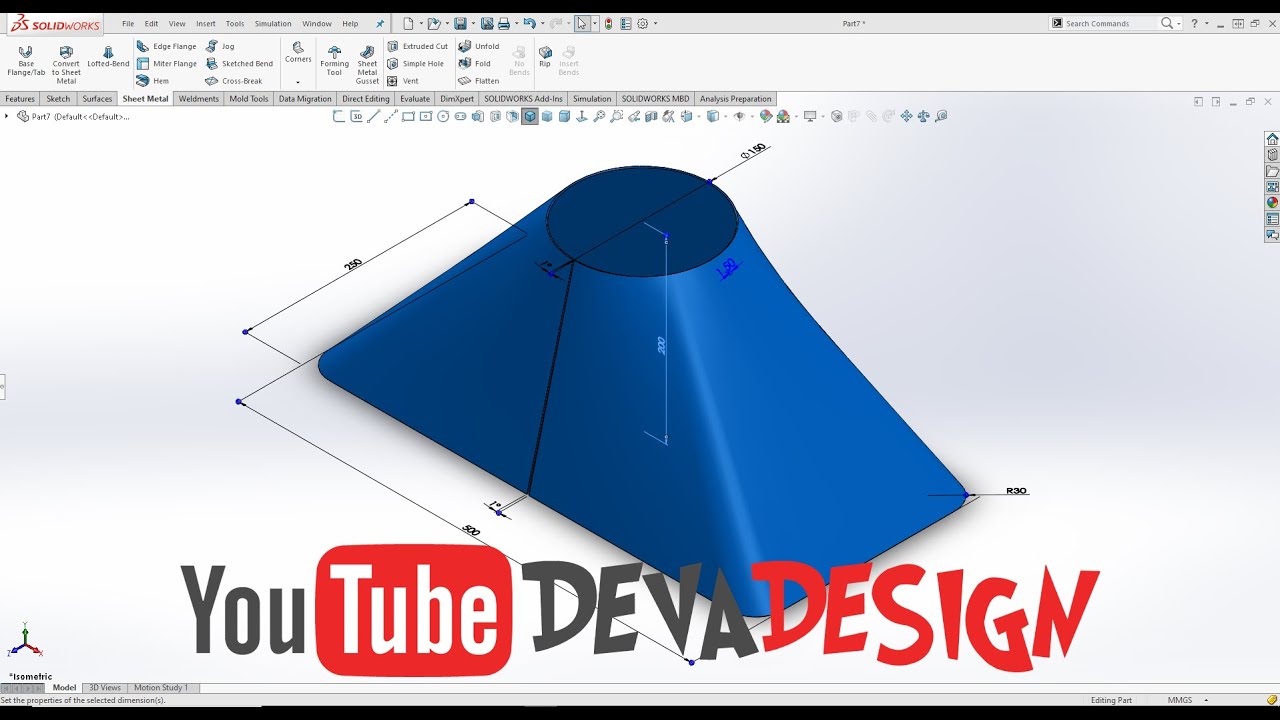Click the Undo icon
Screen dimensions: 1280x720
pos(530,23)
